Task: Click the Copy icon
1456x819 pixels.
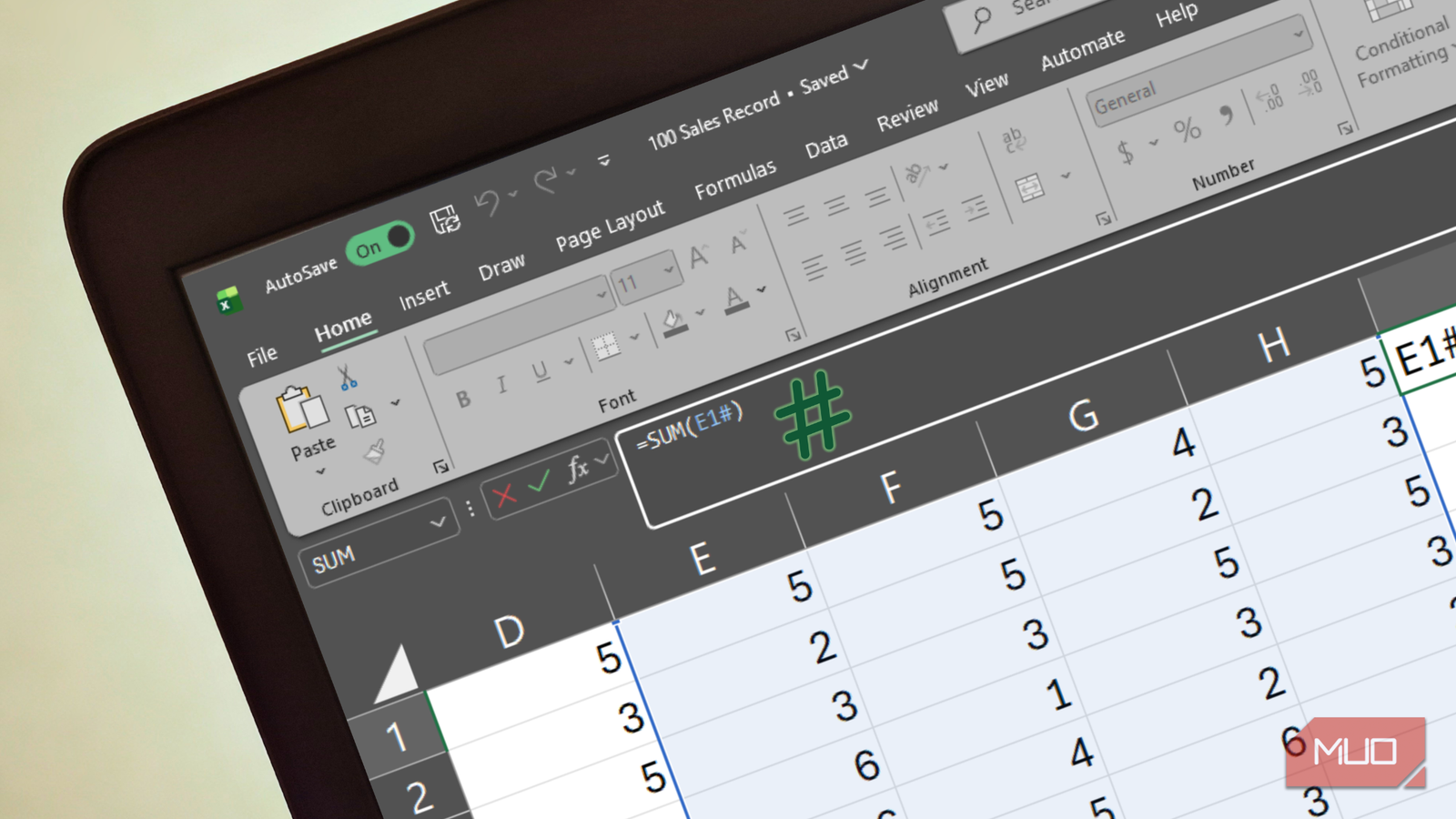Action: (360, 416)
